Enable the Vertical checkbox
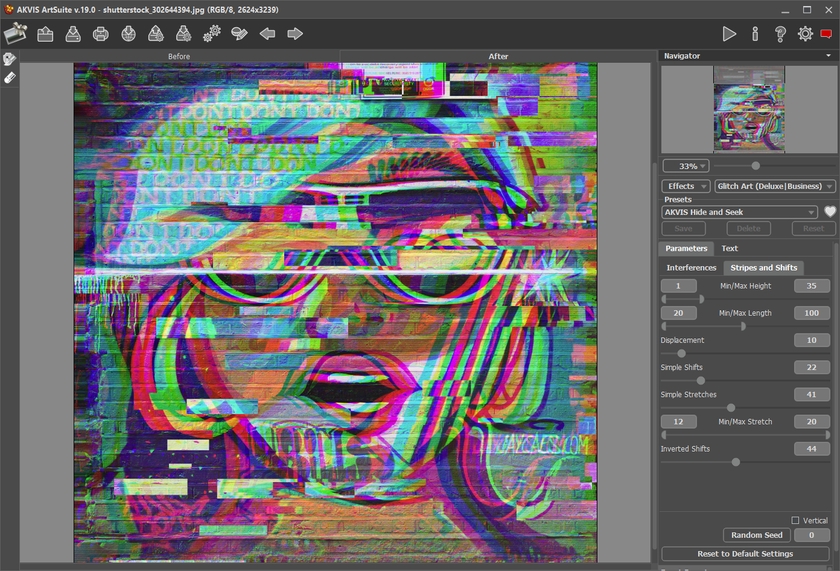Viewport: 840px width, 571px height. [x=796, y=520]
